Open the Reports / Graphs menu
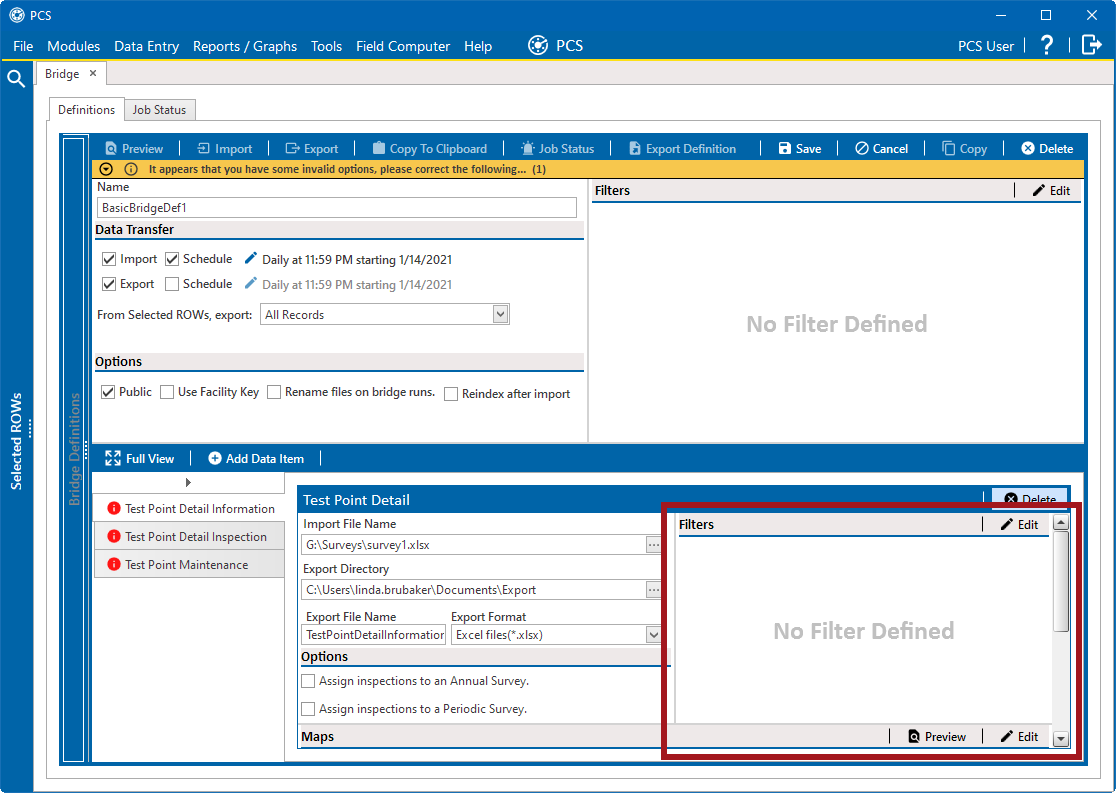Image resolution: width=1116 pixels, height=793 pixels. pos(245,45)
